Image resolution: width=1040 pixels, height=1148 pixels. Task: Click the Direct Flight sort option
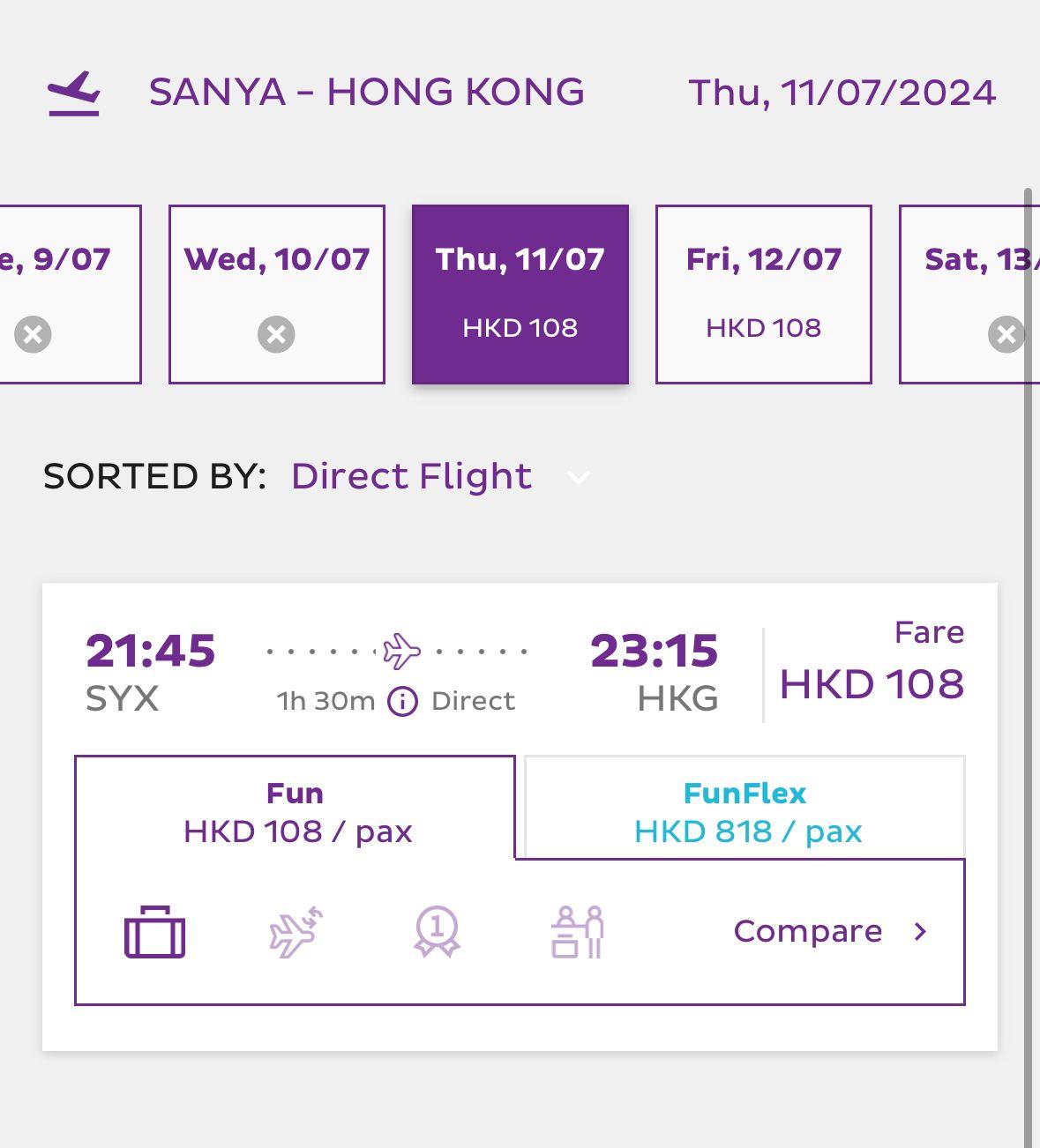(x=412, y=476)
